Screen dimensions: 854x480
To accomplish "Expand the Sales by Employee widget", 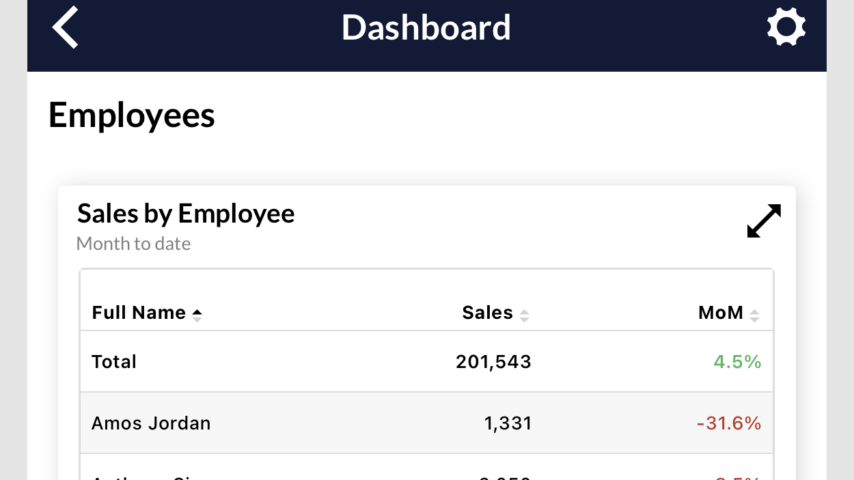I will click(764, 221).
